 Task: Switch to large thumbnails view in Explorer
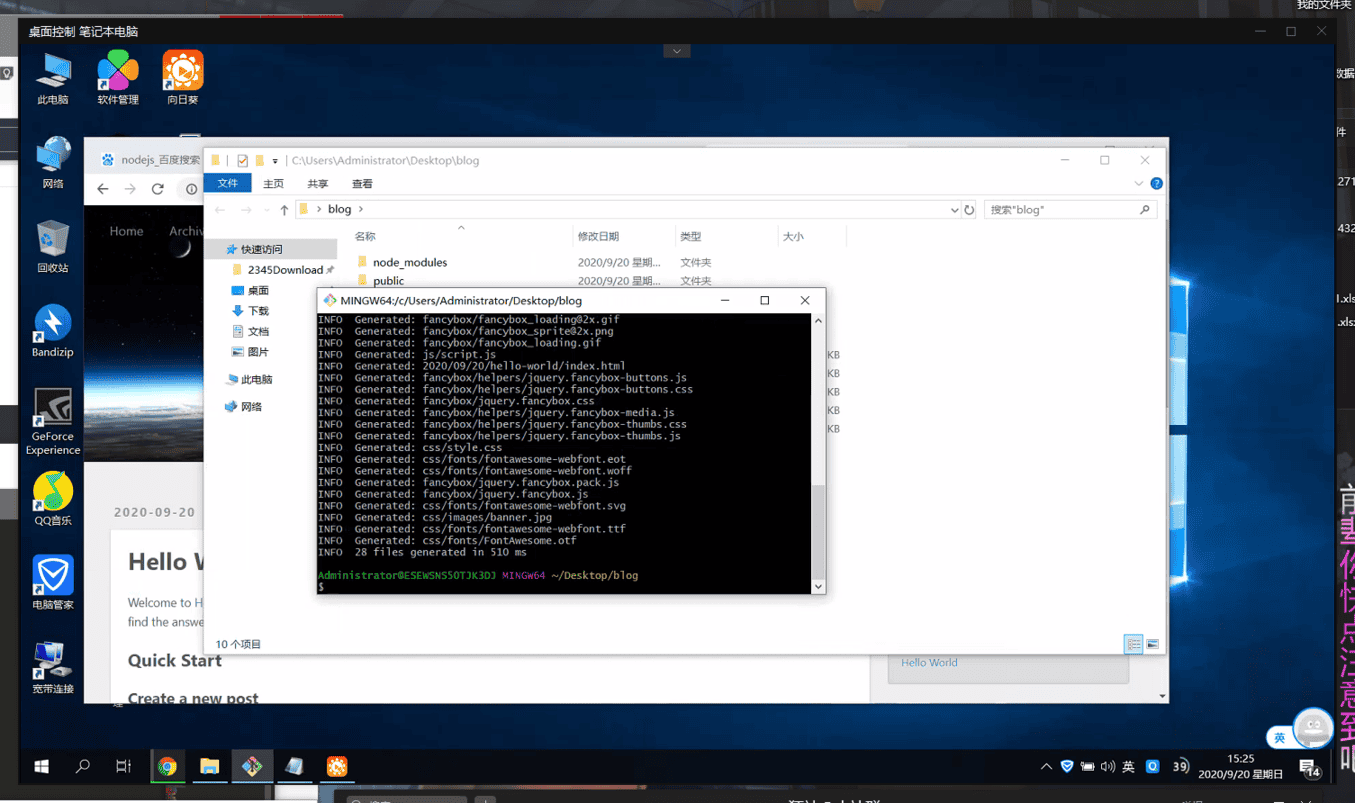coord(1152,644)
